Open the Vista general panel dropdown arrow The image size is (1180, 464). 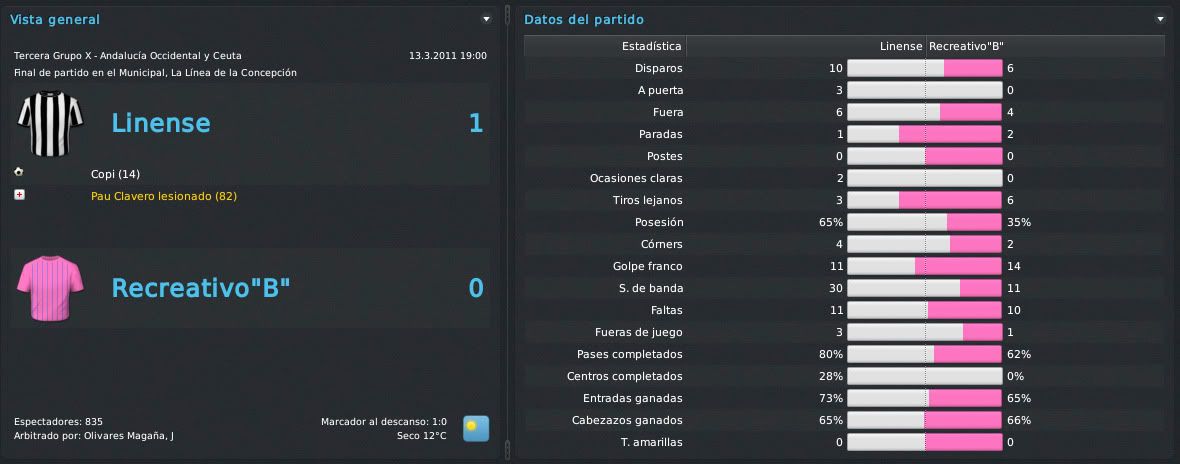pos(487,20)
